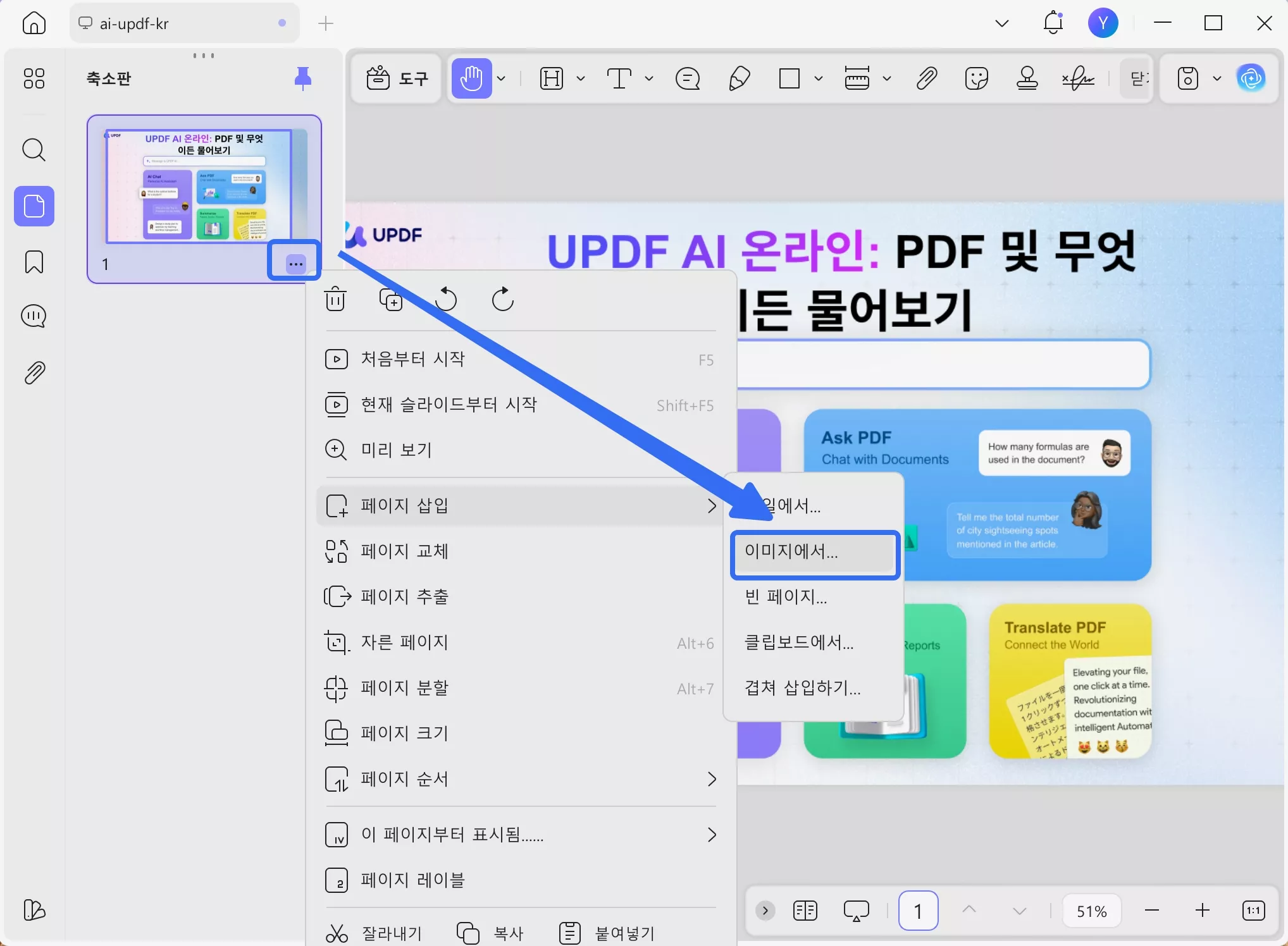Open the Attachments panel in the sidebar

pos(34,372)
